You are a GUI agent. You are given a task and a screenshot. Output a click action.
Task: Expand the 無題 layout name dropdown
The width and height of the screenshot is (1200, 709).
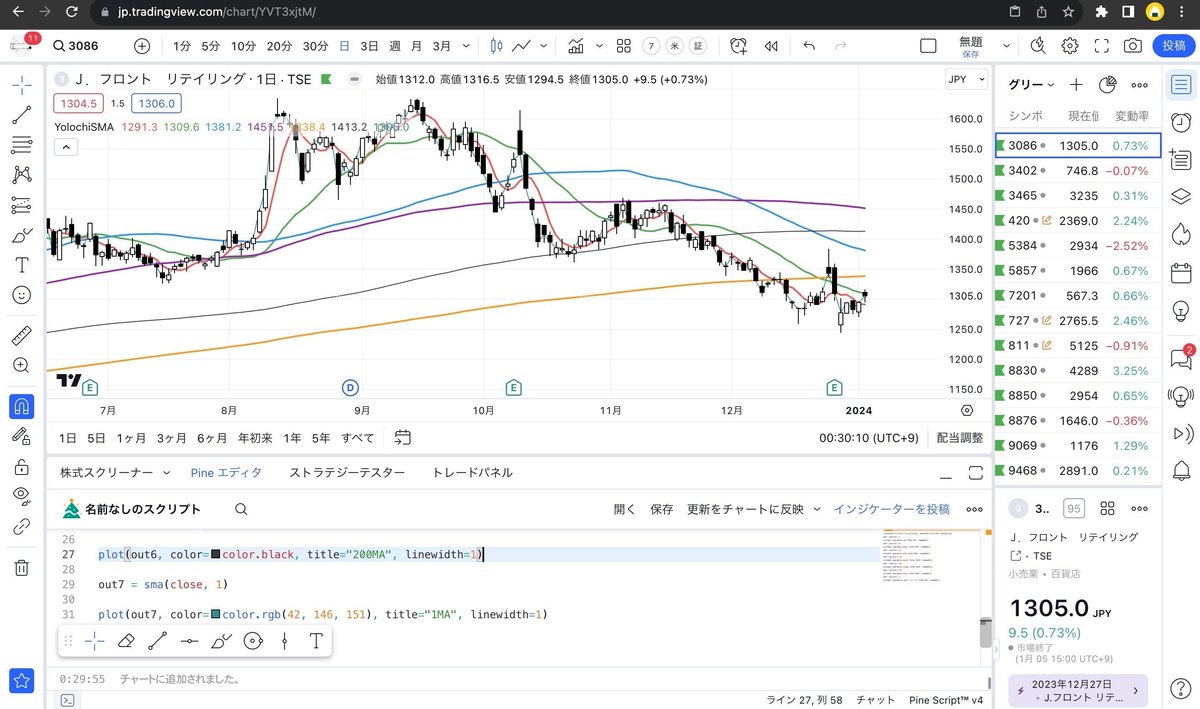pos(1006,46)
